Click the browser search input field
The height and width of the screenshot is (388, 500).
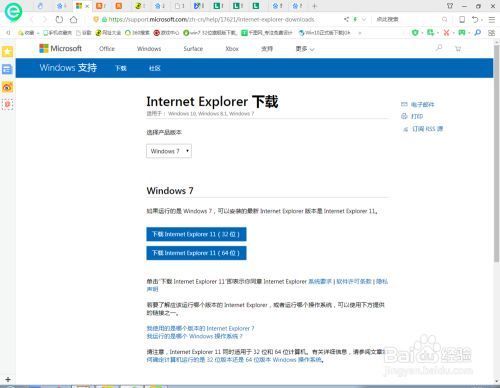point(408,20)
